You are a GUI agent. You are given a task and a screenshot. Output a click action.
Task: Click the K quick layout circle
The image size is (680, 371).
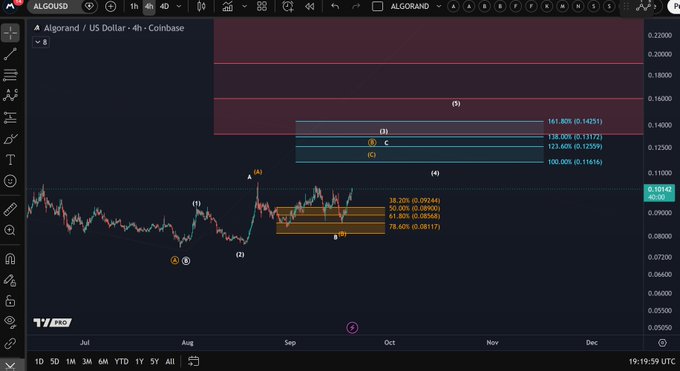click(x=547, y=7)
